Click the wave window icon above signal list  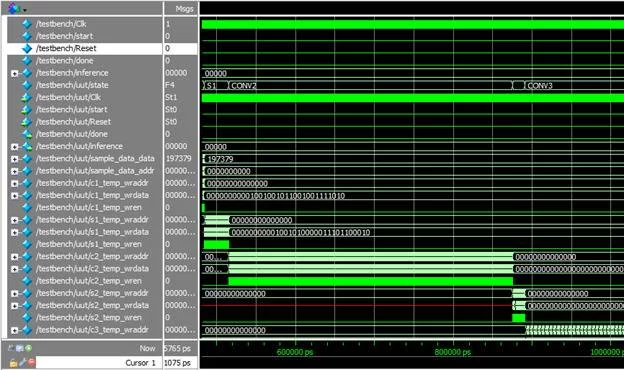coord(14,8)
